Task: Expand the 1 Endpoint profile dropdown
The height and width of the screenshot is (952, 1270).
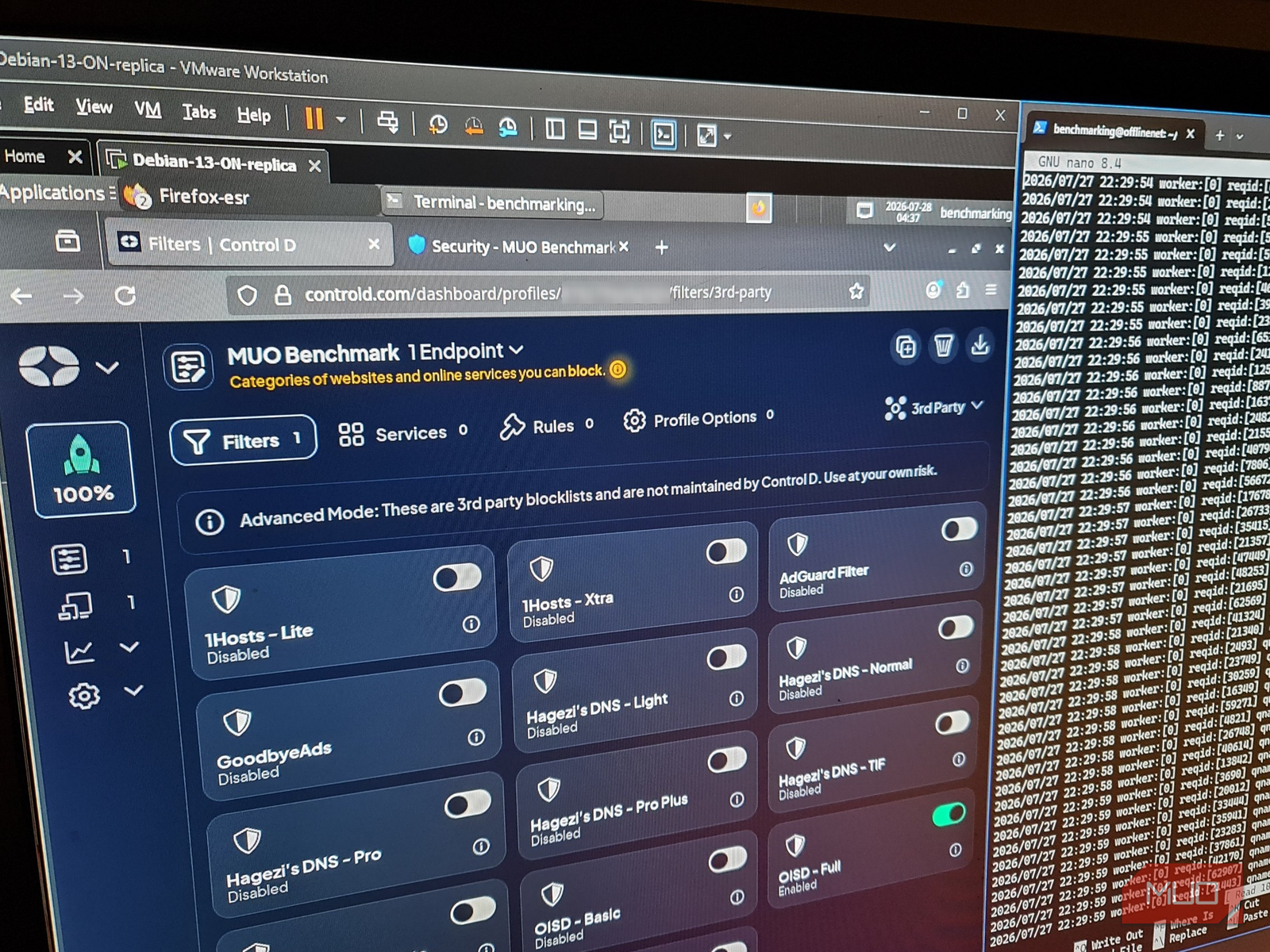Action: [x=517, y=349]
